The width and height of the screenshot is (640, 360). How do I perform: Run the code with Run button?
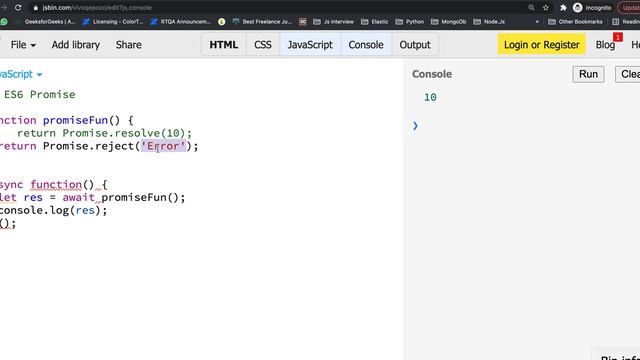point(588,74)
